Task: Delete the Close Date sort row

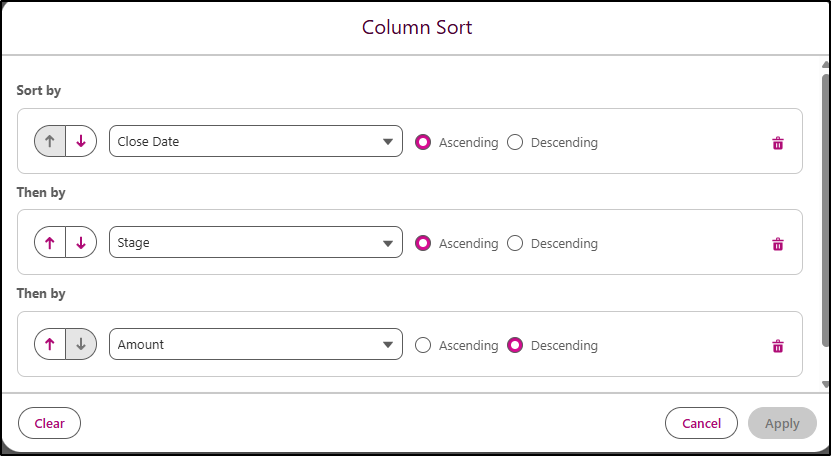Action: click(778, 143)
